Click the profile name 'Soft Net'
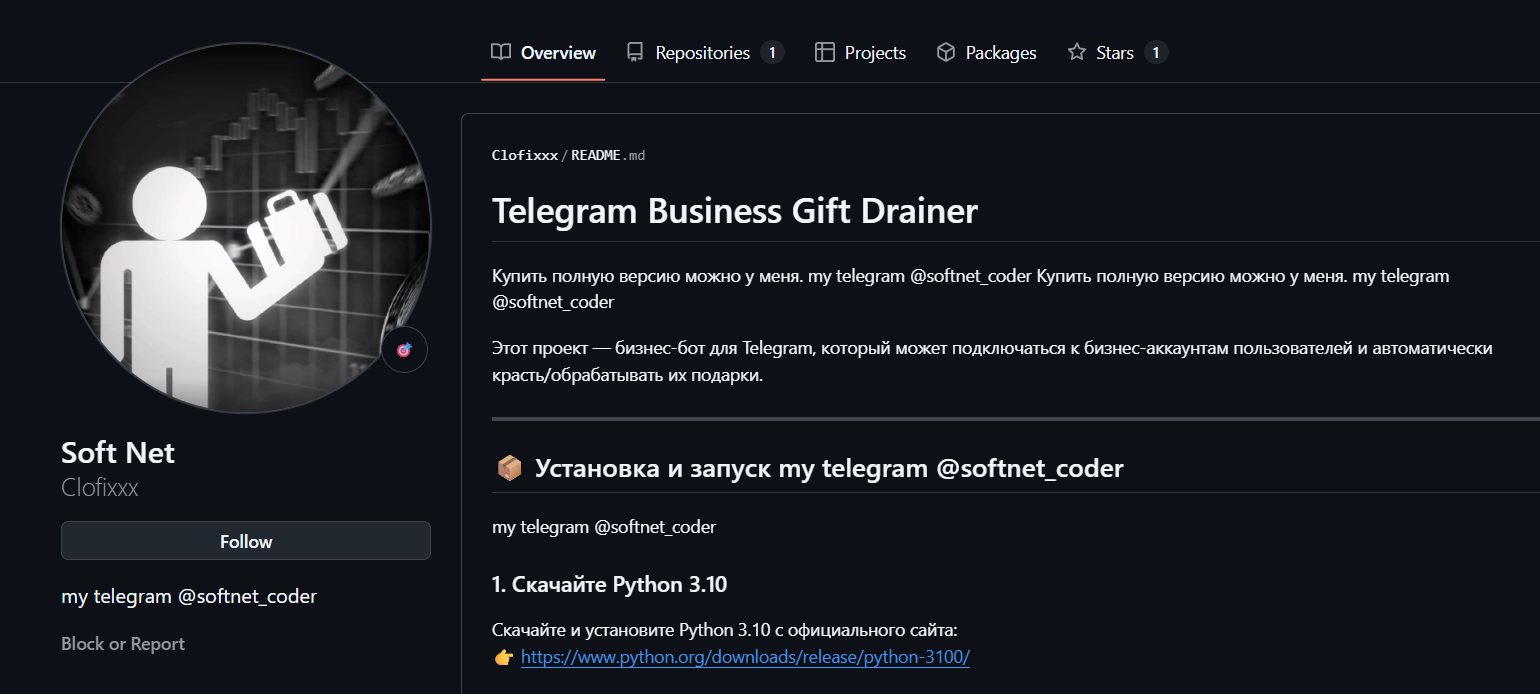The width and height of the screenshot is (1540, 694). click(x=118, y=453)
